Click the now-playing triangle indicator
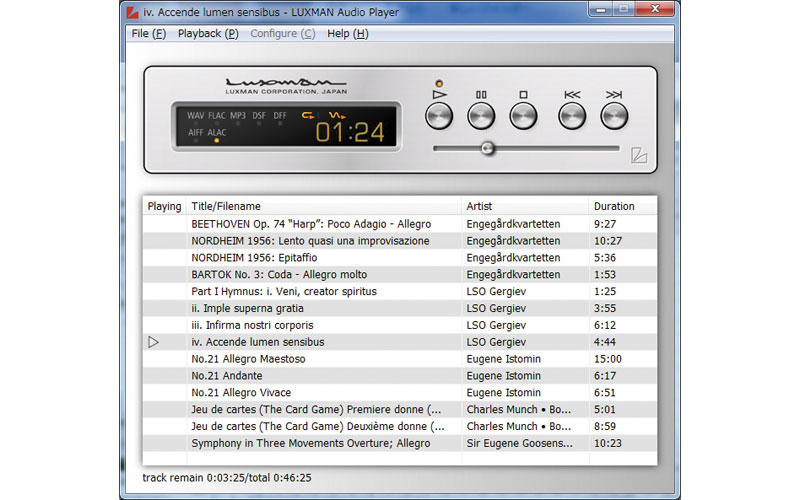The height and width of the screenshot is (500, 800). click(153, 342)
